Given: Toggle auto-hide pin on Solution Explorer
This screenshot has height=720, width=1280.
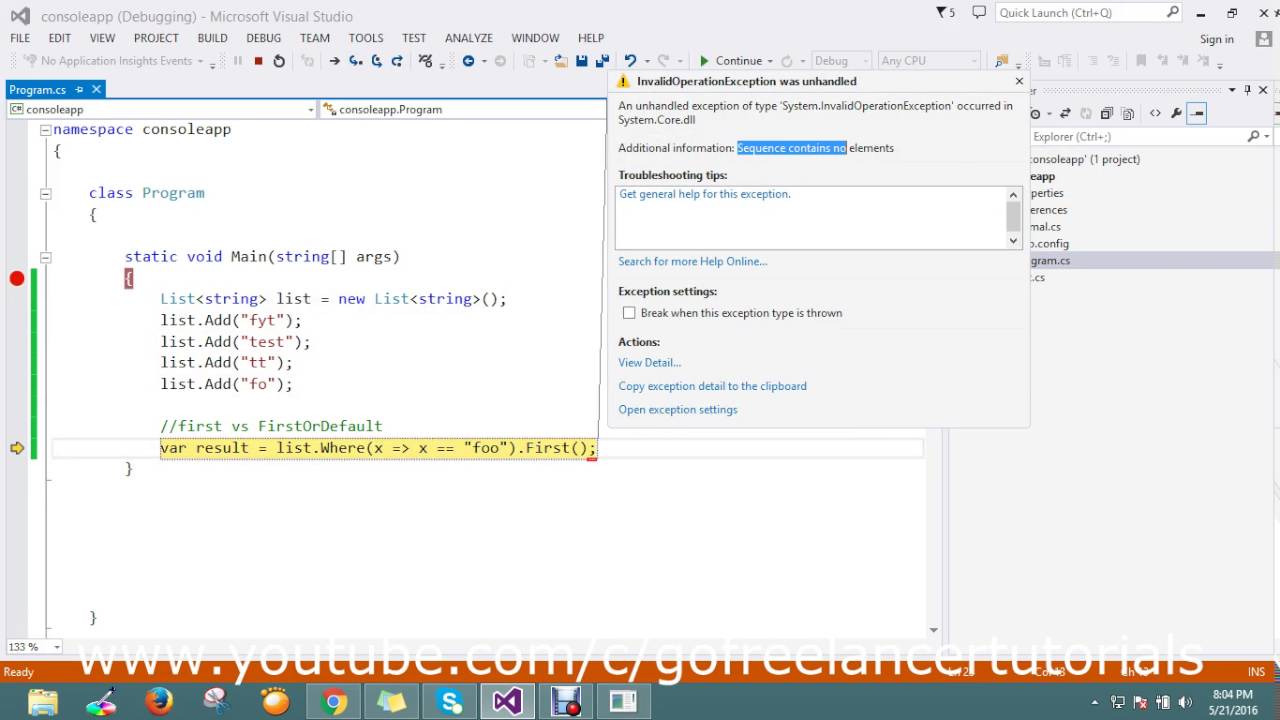Looking at the screenshot, I should [x=1247, y=90].
